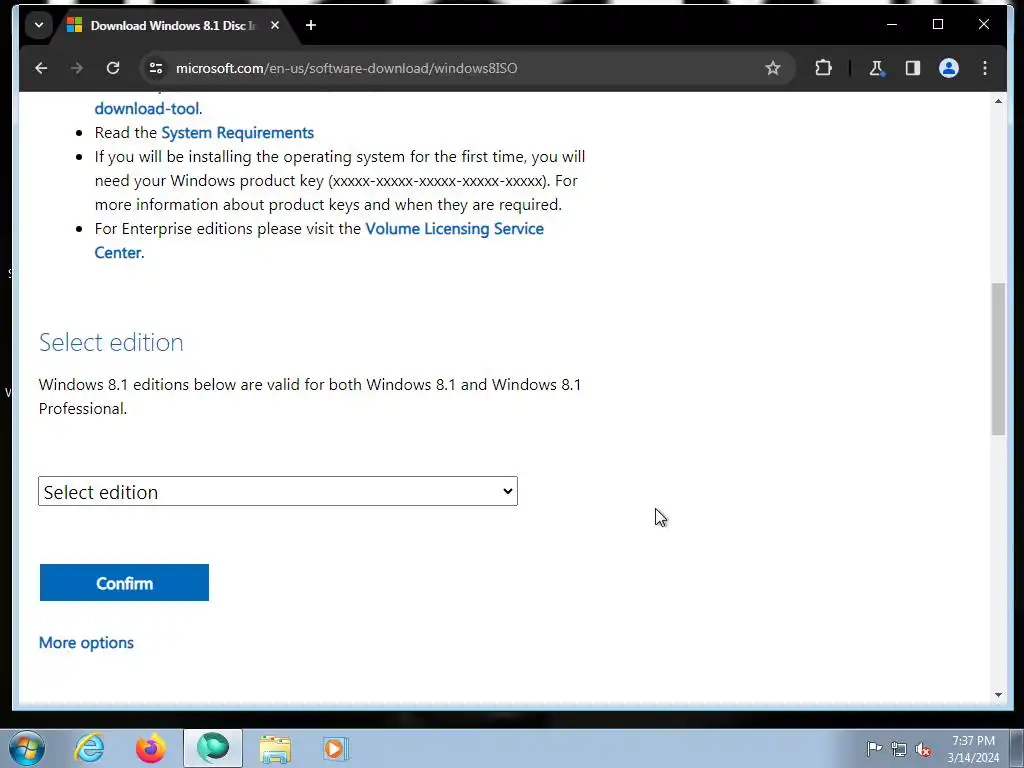
Task: Open a new browser tab
Action: coord(311,25)
